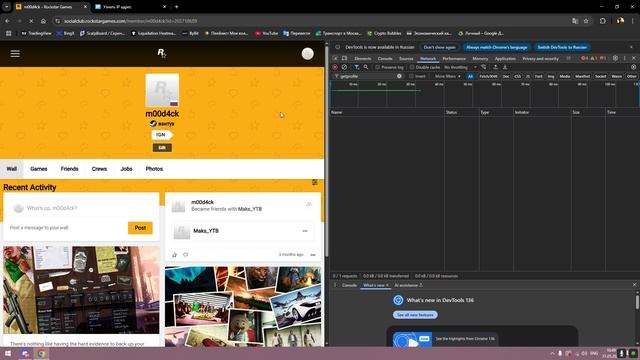Bookmark this page with the star icon

coord(586,21)
